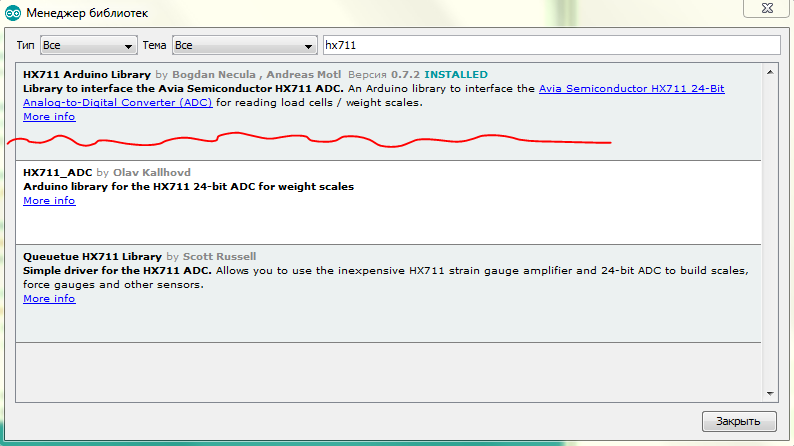The image size is (794, 446).
Task: Open the Тема filter dropdown
Action: coord(245,46)
